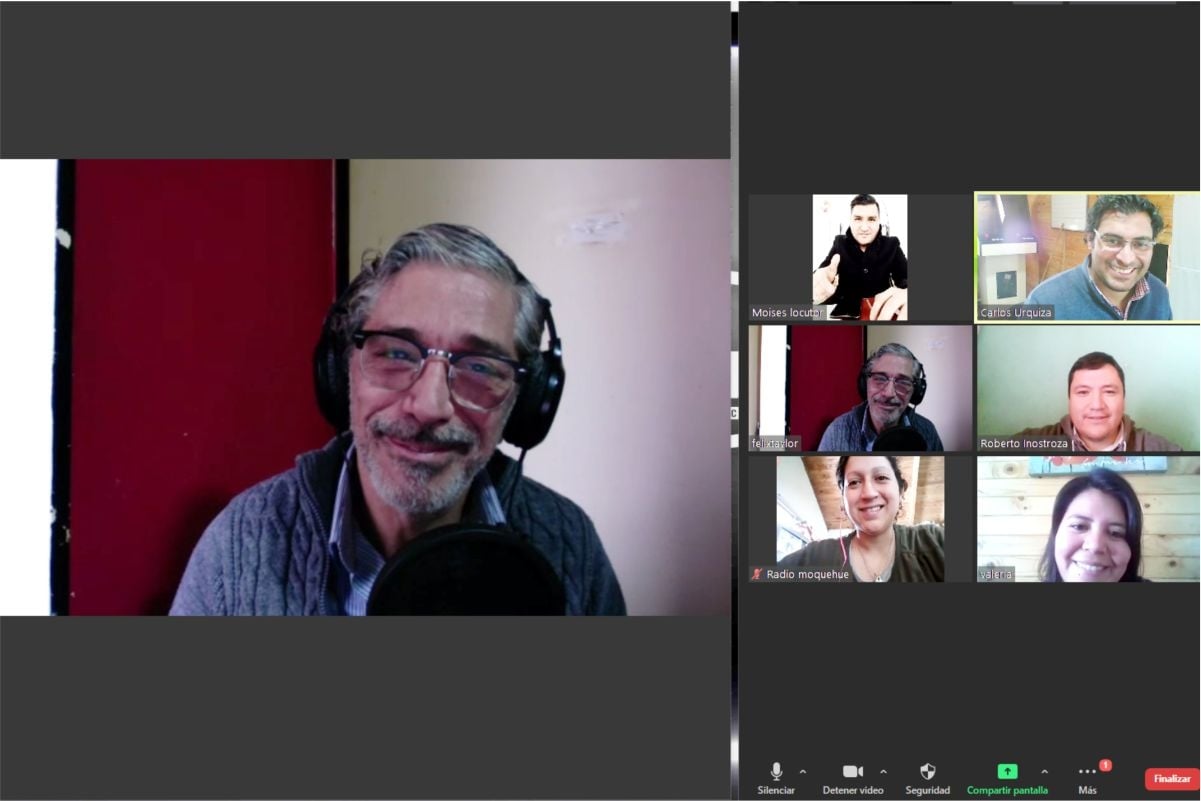Select Carlos Urquiza video tile
The image size is (1201, 801).
[1088, 257]
